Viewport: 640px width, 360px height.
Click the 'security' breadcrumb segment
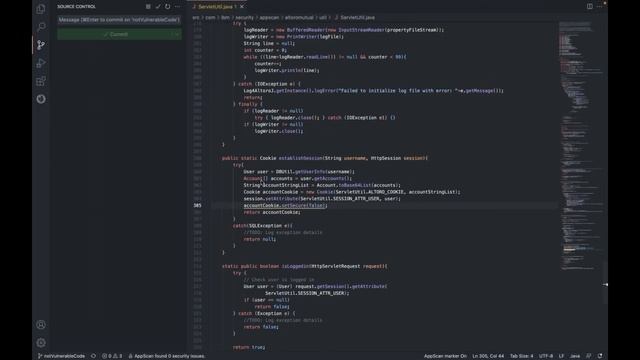click(x=244, y=18)
